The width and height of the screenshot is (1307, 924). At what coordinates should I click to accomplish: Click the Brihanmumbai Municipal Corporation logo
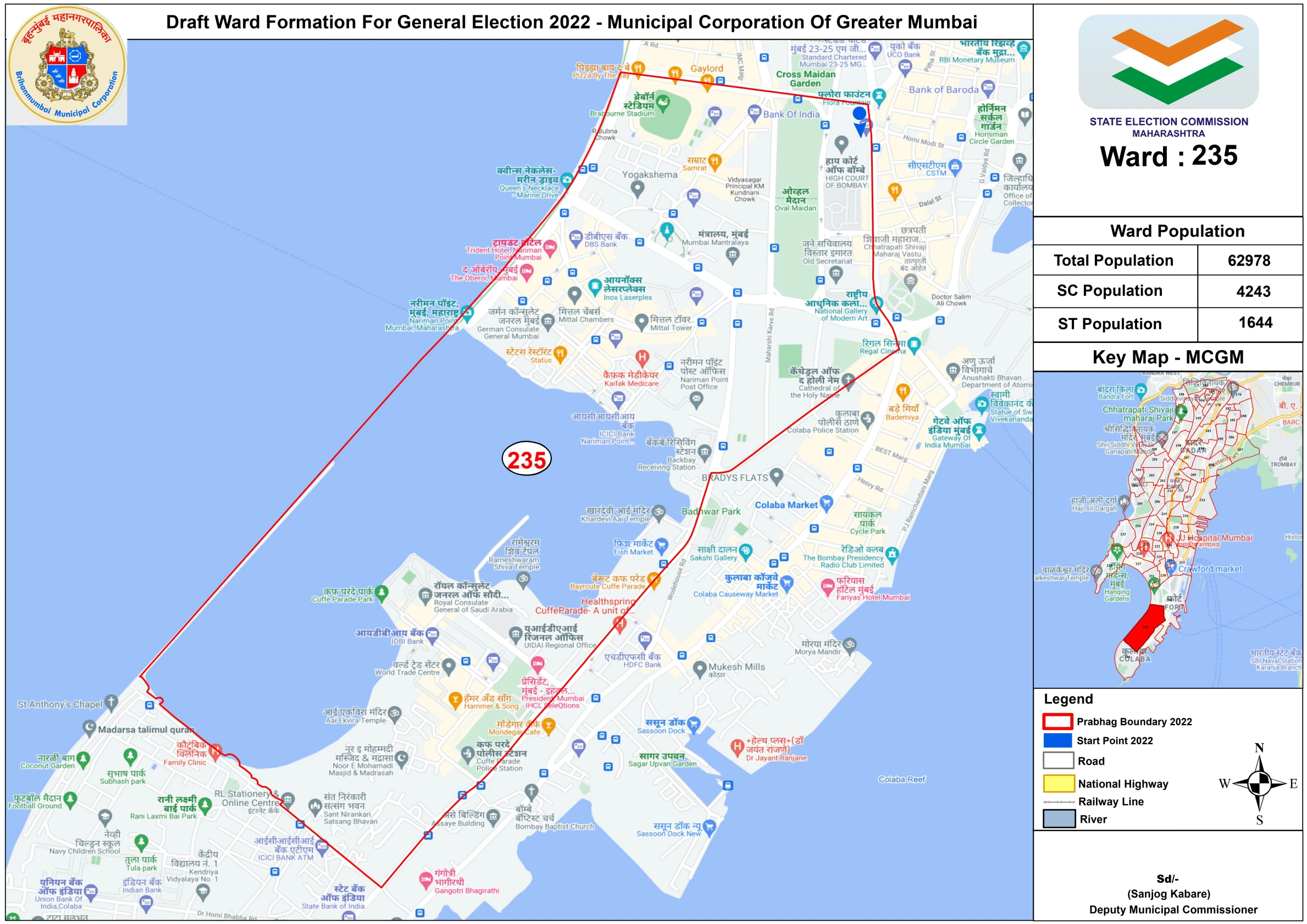click(x=67, y=65)
